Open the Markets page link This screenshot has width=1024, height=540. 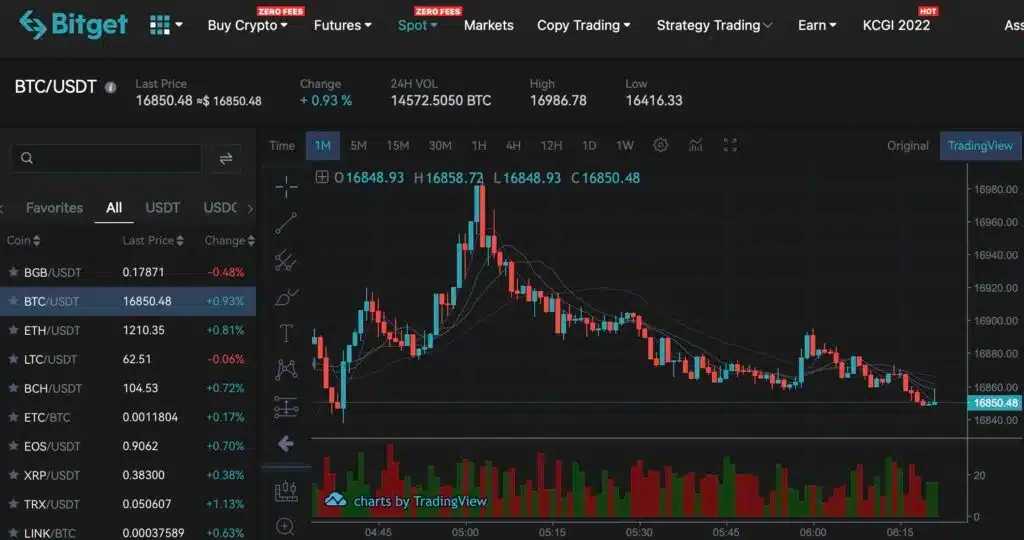(x=488, y=25)
